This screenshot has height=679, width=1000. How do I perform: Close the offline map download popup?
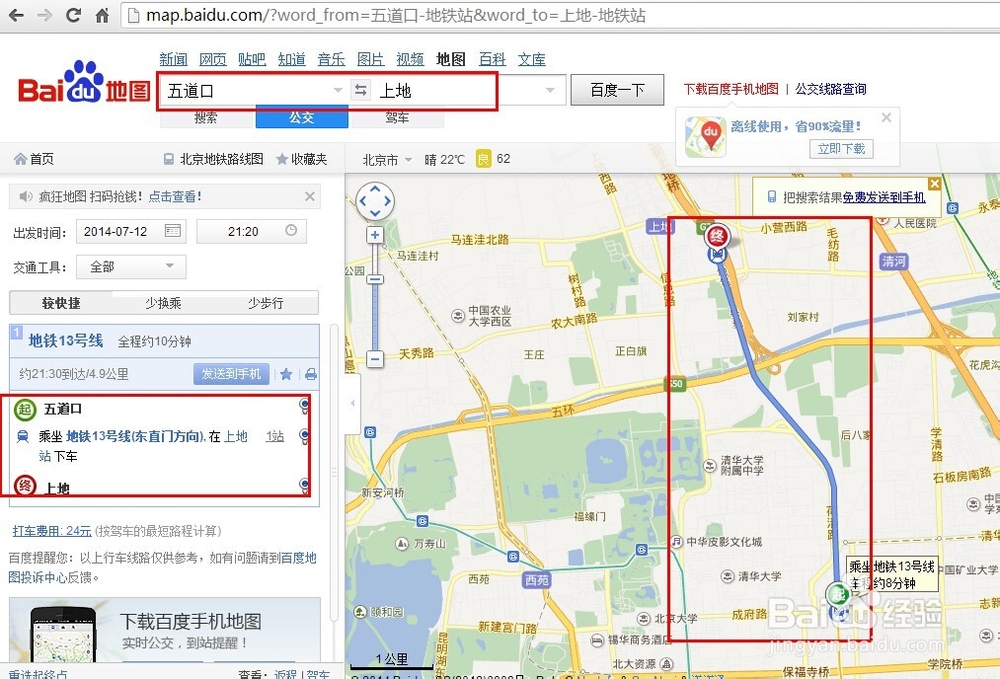pyautogui.click(x=886, y=117)
